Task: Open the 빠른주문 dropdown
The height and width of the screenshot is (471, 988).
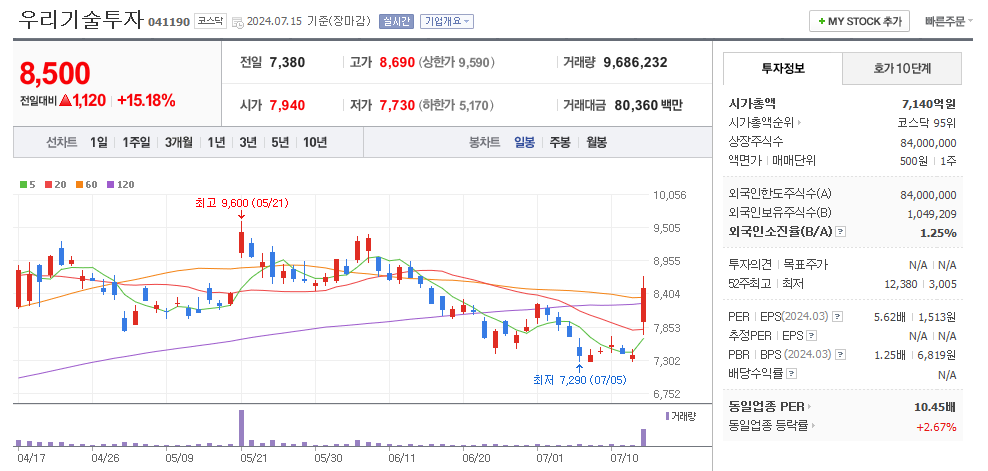Action: click(948, 21)
